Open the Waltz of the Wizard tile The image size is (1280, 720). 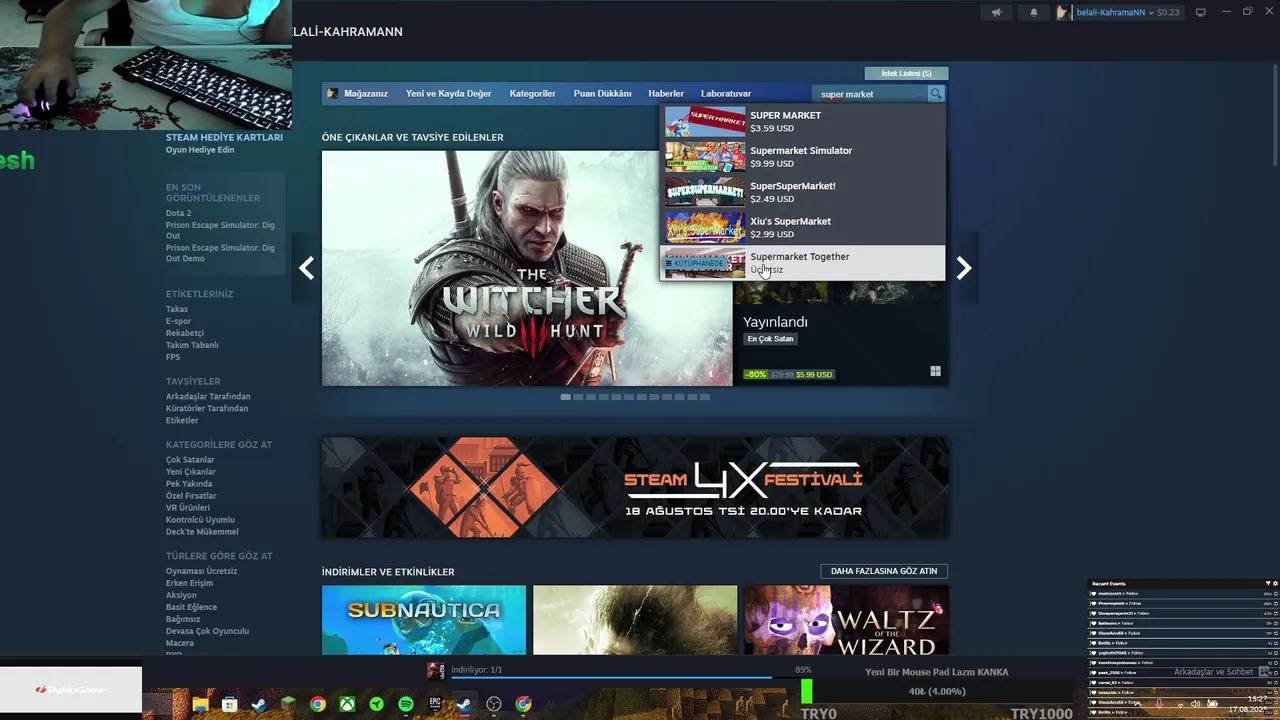846,620
